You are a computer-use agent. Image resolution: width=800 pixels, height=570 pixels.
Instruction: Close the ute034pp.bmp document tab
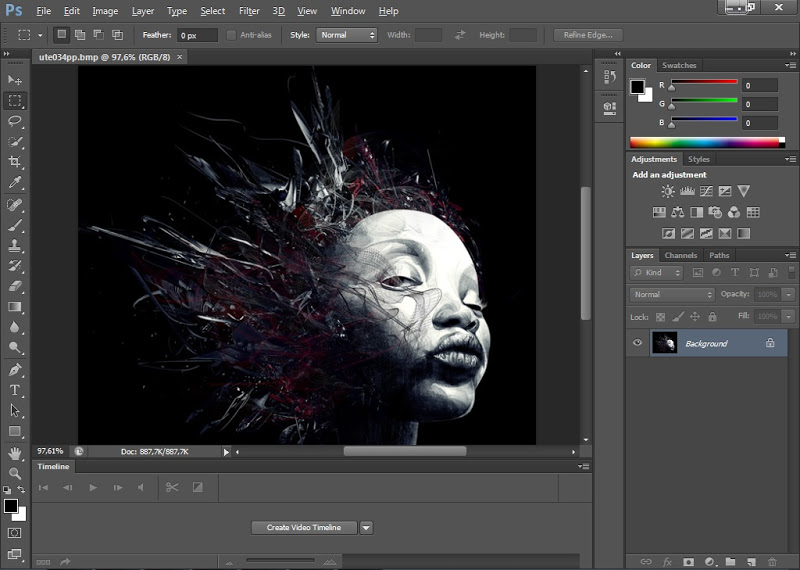tap(180, 57)
